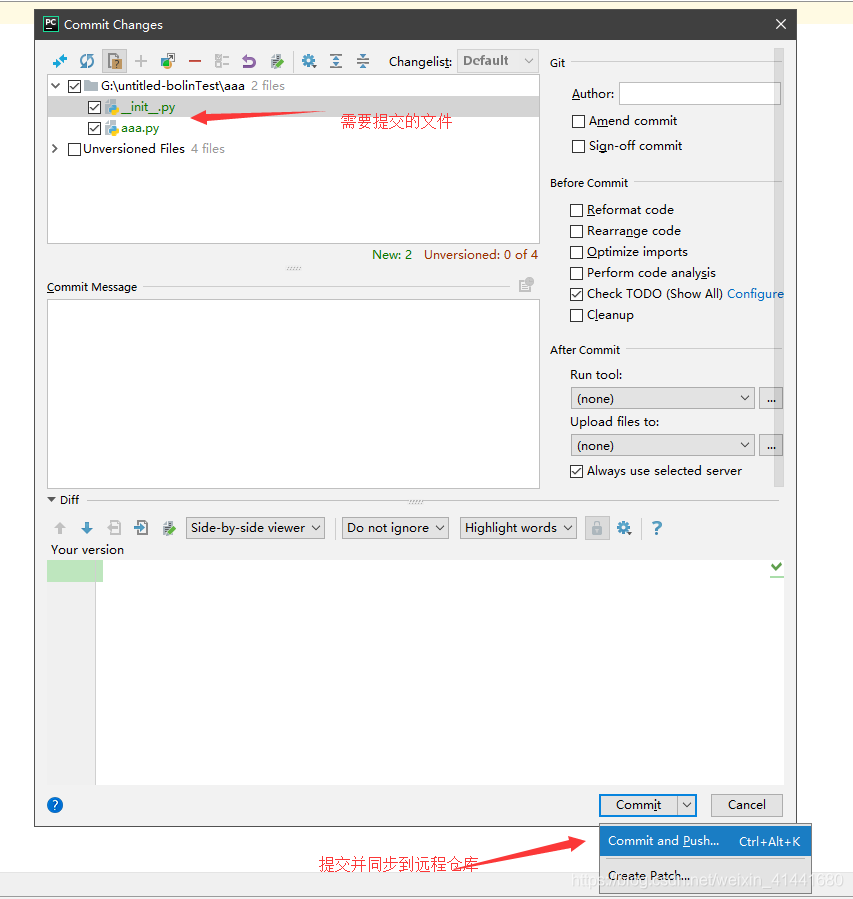Click the Diff help question mark icon
This screenshot has height=899, width=853.
point(657,528)
